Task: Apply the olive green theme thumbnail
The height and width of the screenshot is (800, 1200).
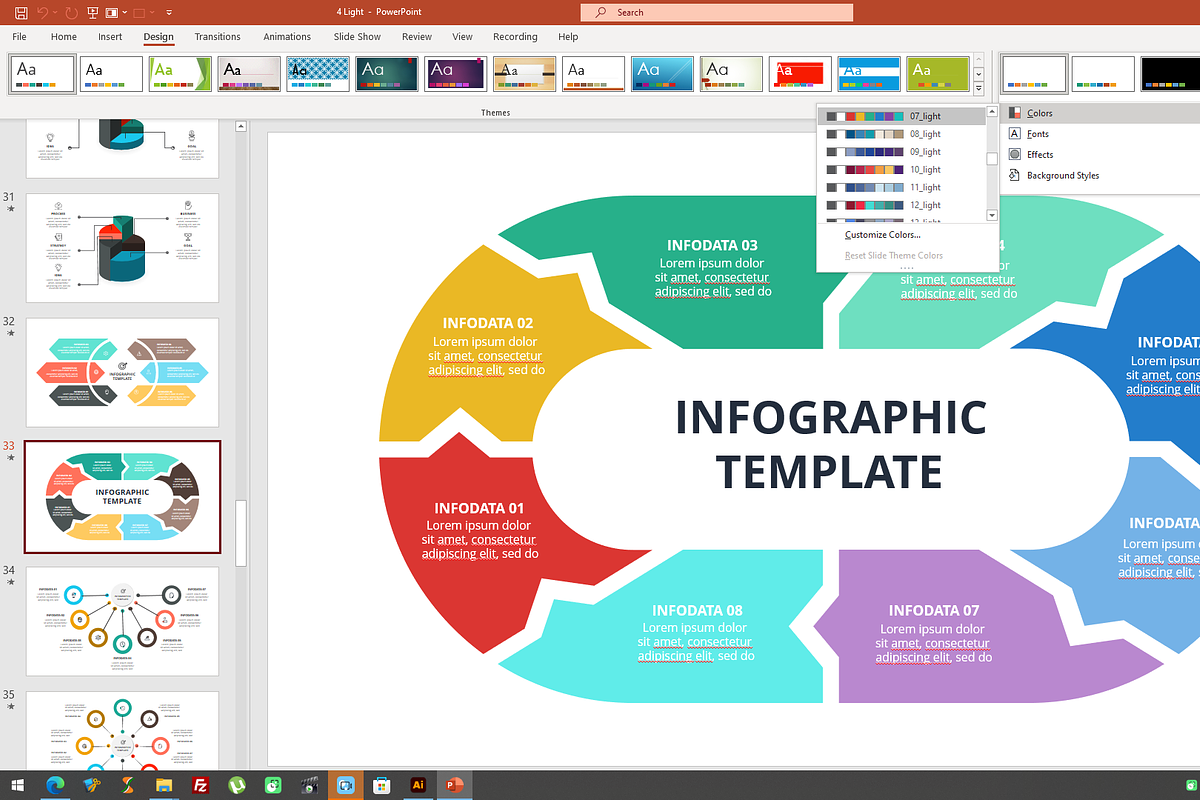Action: (938, 73)
